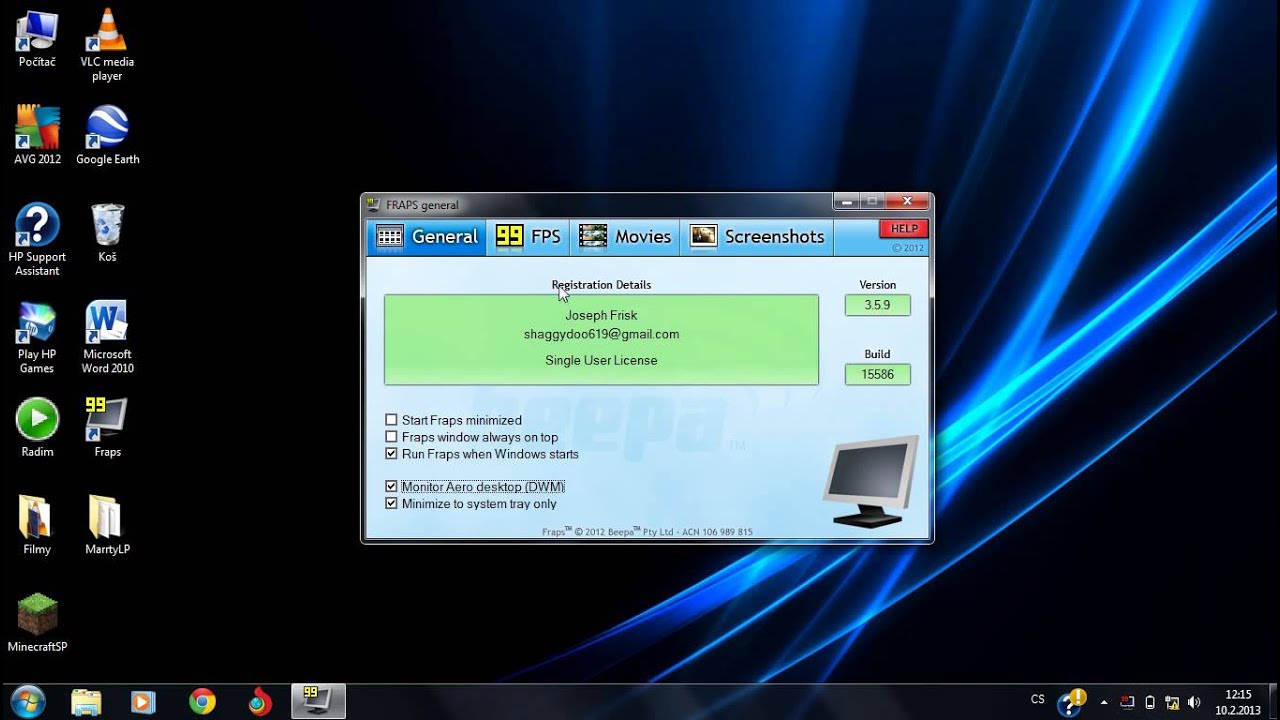Click the VLC media player desktop icon

pyautogui.click(x=107, y=46)
